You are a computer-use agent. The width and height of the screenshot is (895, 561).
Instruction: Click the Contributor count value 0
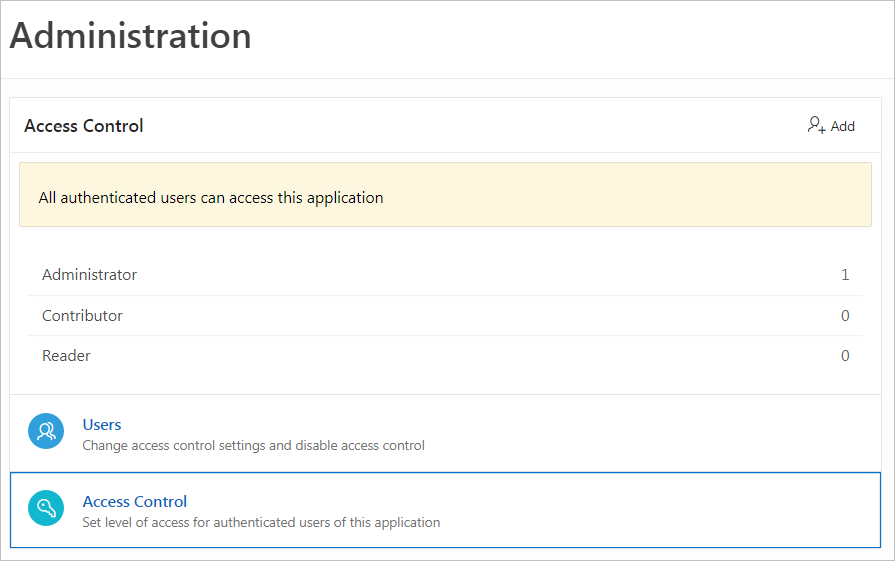(x=845, y=316)
